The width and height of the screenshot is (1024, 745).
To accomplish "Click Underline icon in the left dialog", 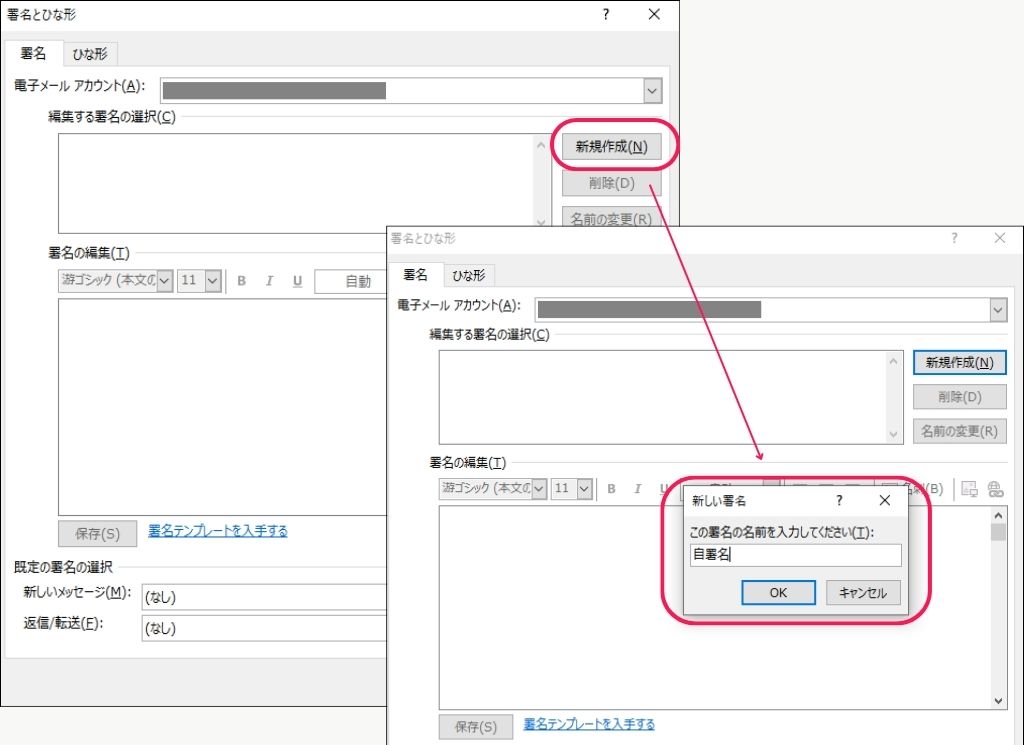I will coord(297,281).
